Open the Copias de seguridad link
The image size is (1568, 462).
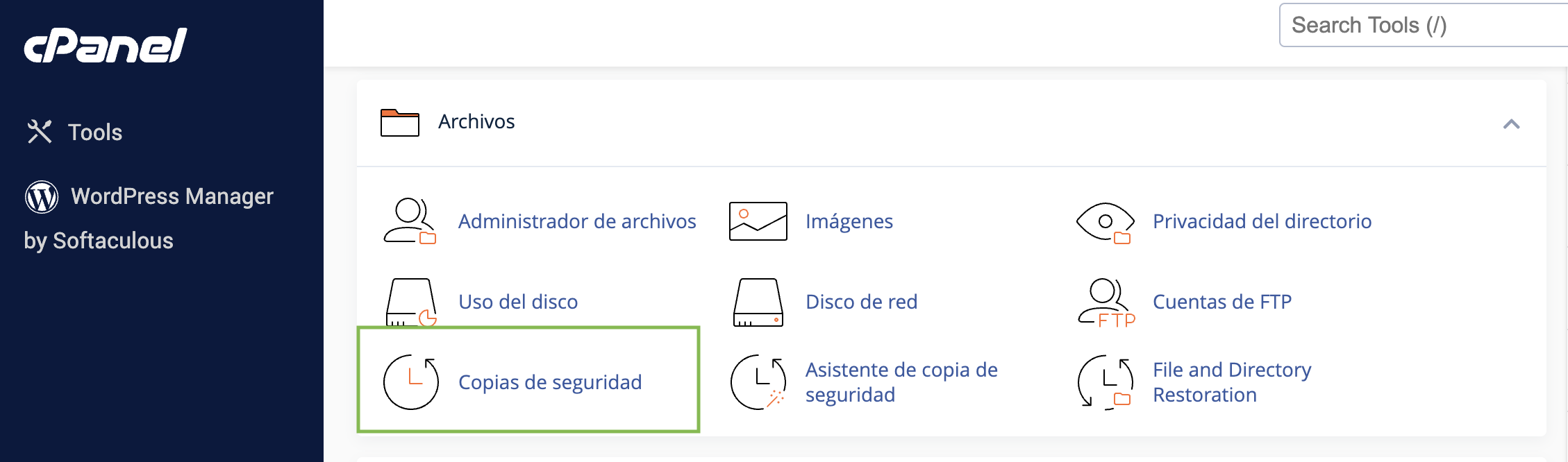point(550,382)
